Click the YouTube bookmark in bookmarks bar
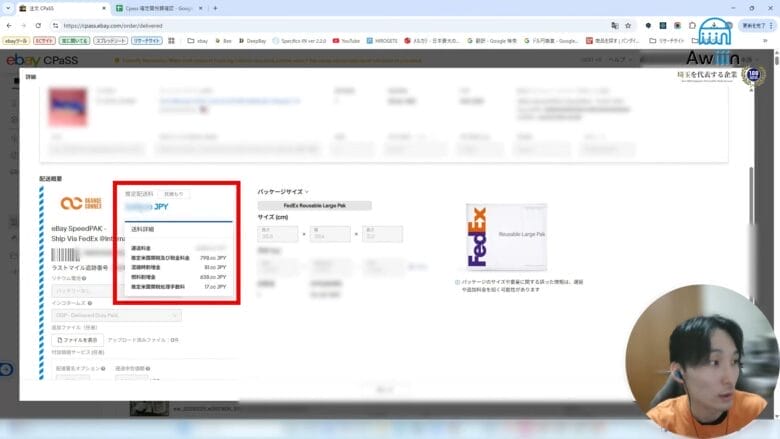The width and height of the screenshot is (780, 439). [x=345, y=41]
